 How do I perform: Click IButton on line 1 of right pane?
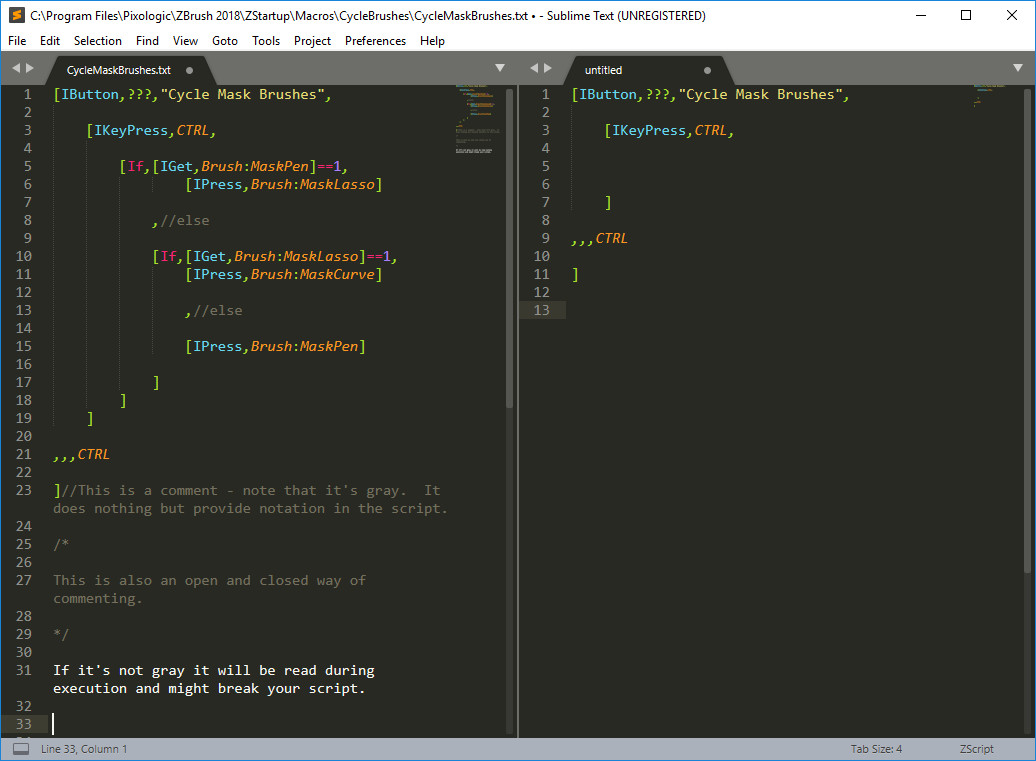pyautogui.click(x=608, y=94)
